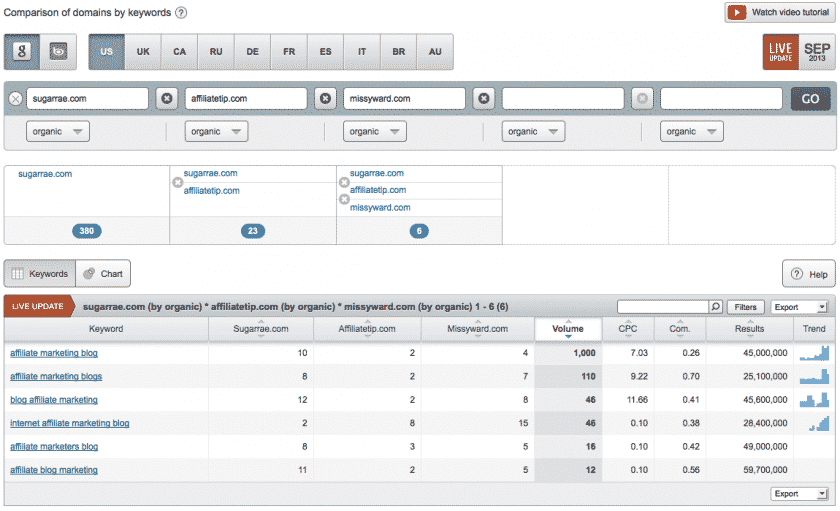Switch to the Chart view tab

103,274
